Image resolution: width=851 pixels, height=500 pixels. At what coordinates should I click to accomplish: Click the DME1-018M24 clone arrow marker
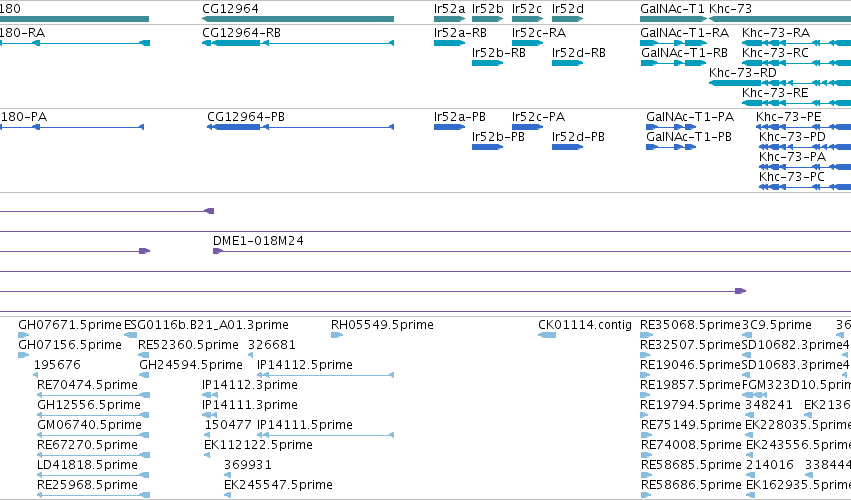[x=218, y=251]
